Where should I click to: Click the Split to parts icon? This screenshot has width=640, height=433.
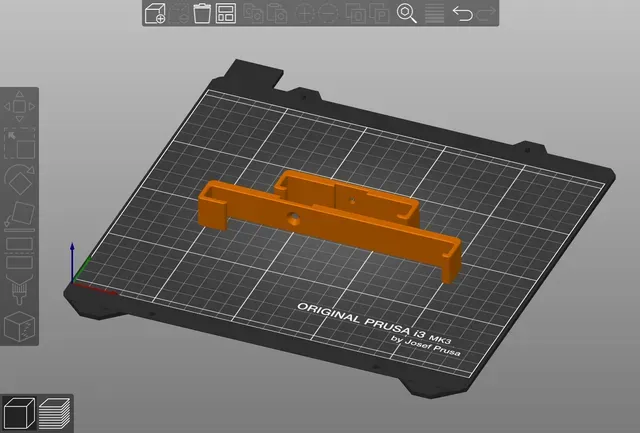pyautogui.click(x=379, y=13)
